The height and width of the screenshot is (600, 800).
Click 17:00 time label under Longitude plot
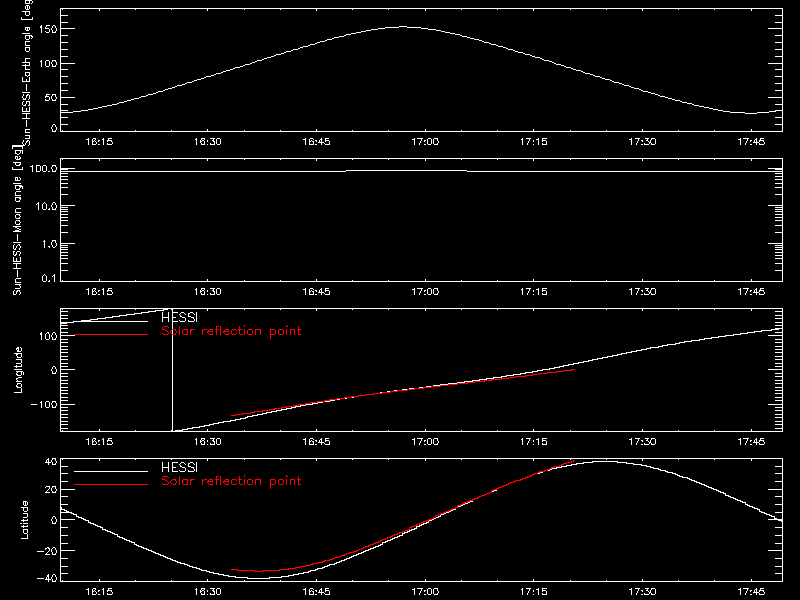point(425,442)
